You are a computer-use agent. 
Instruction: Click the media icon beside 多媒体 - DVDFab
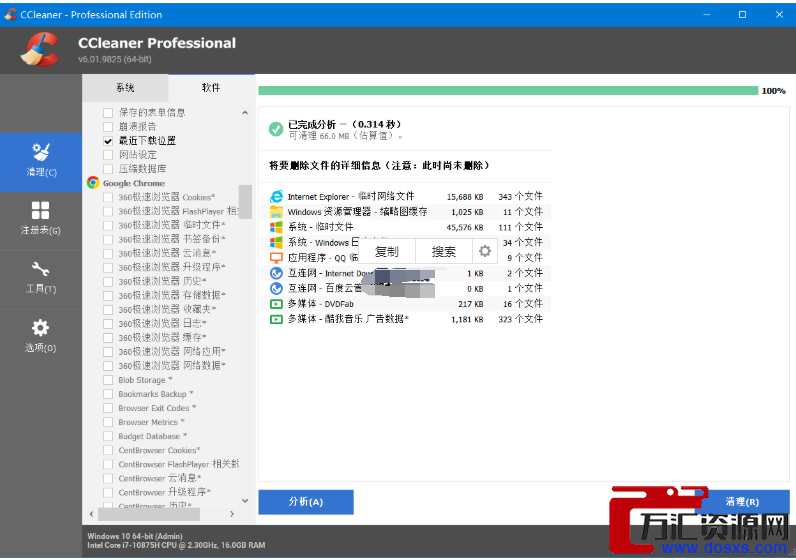pos(276,304)
